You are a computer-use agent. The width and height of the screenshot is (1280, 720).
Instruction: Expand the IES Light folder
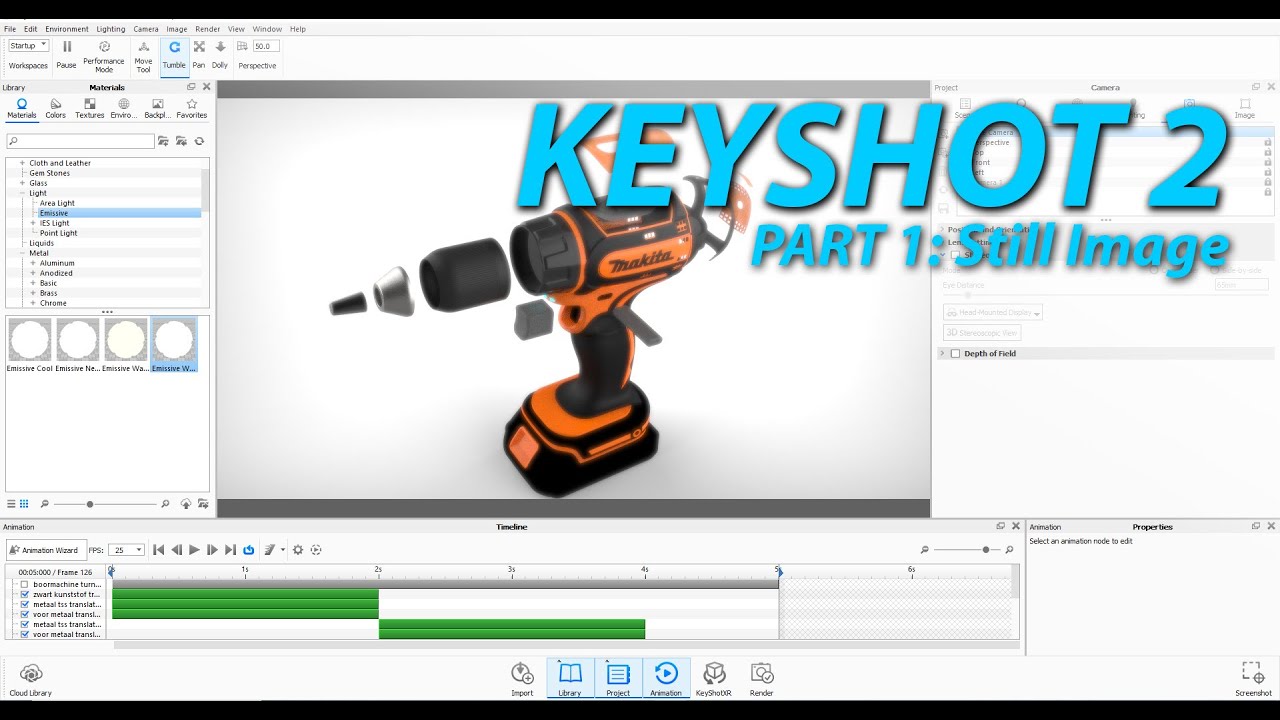(33, 223)
